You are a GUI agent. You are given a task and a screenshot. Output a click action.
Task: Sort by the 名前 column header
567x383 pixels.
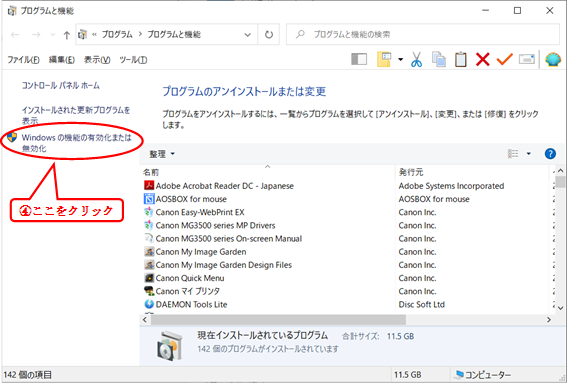click(151, 172)
